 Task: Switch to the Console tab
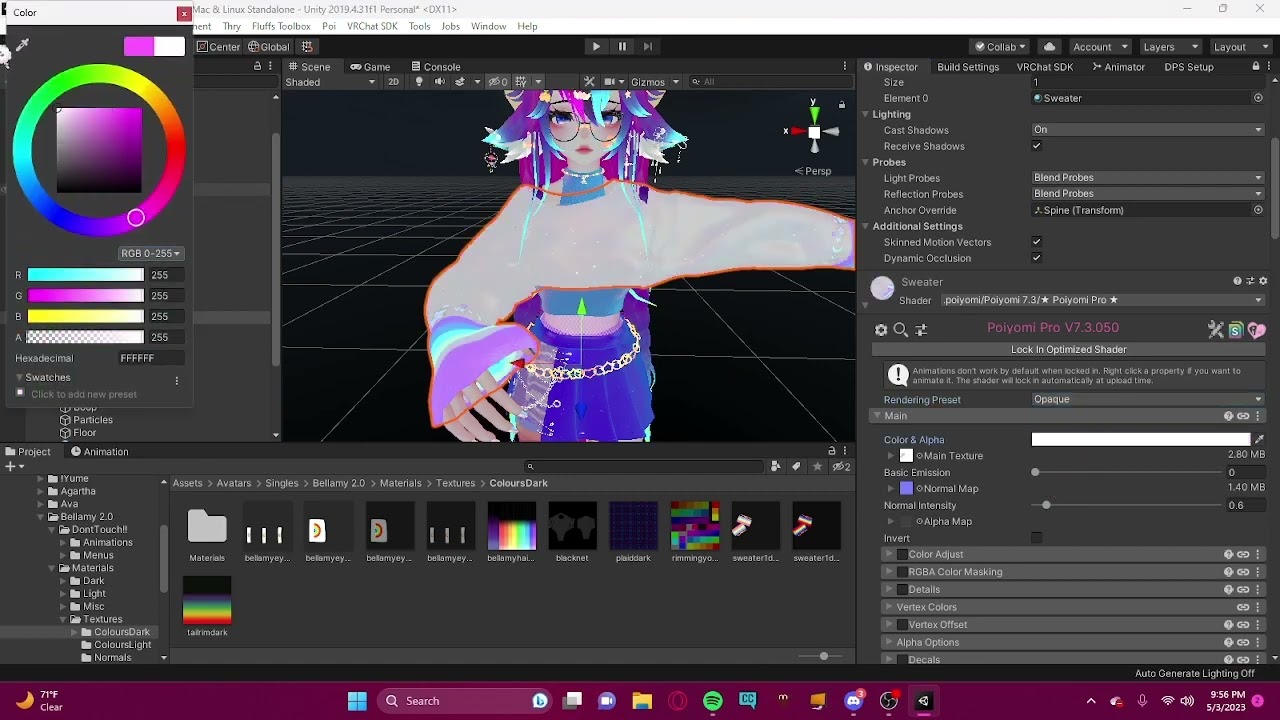[x=434, y=67]
